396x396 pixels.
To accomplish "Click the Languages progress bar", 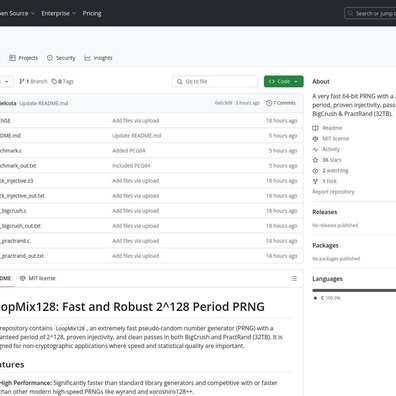I will tap(354, 290).
